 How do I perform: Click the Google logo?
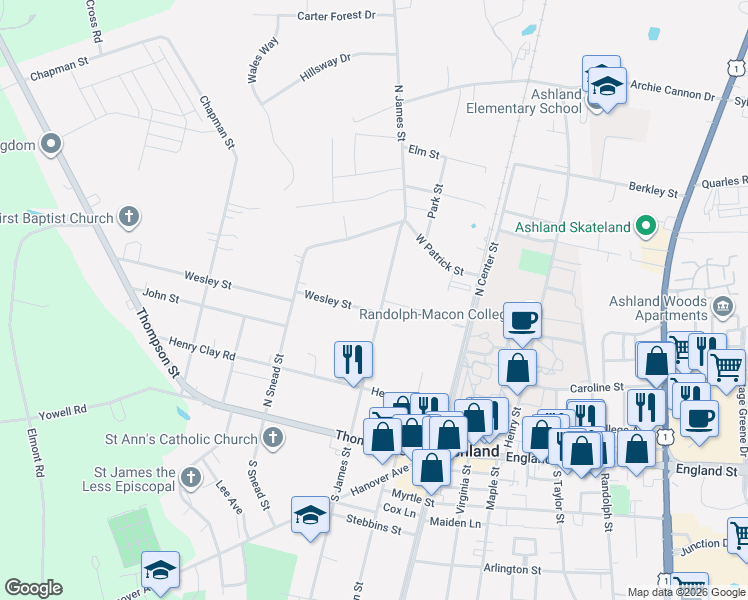(33, 588)
